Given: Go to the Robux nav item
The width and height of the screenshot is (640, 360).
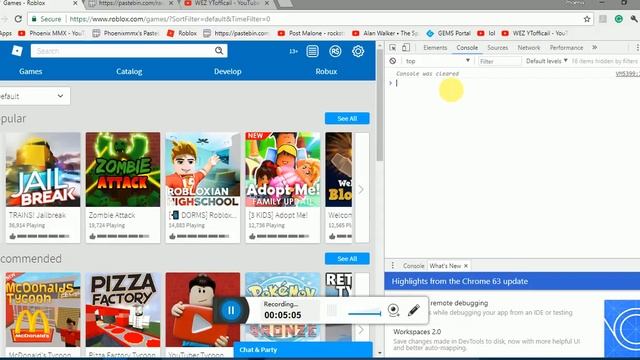Looking at the screenshot, I should pos(326,71).
